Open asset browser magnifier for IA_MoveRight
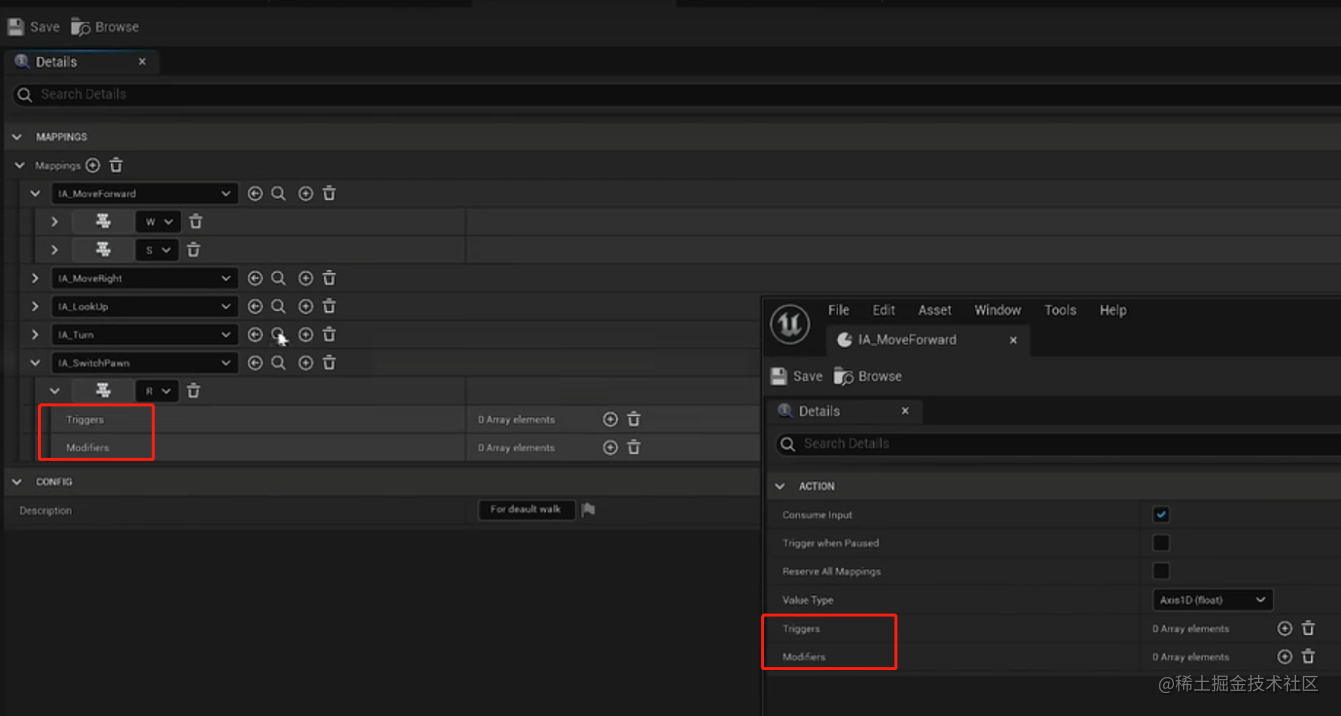This screenshot has height=716, width=1341. 278,278
